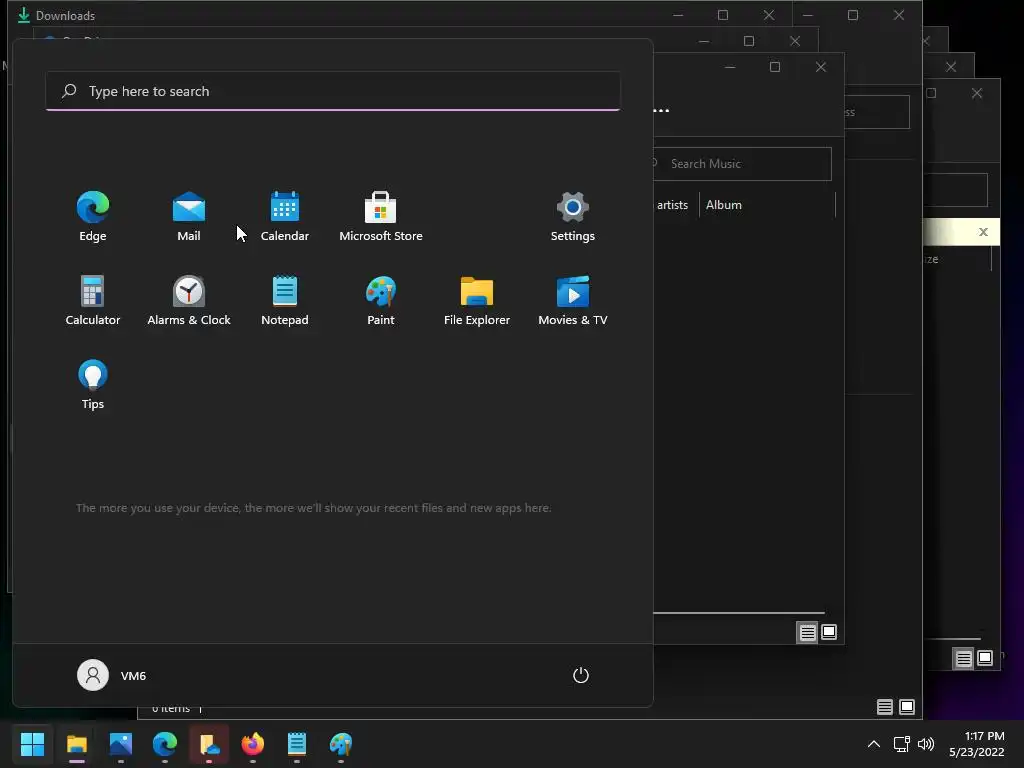This screenshot has height=768, width=1024.
Task: Launch the Calculator app
Action: pyautogui.click(x=93, y=301)
